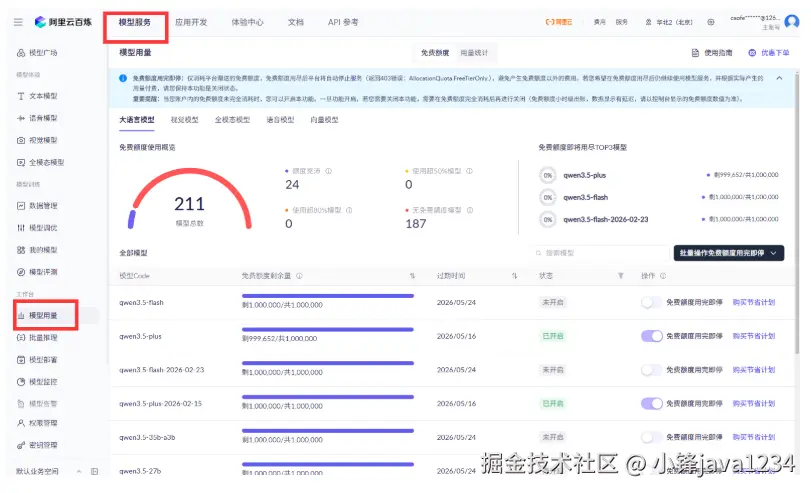Click 购买节省计划 for qwen3.5-flash

tap(754, 303)
